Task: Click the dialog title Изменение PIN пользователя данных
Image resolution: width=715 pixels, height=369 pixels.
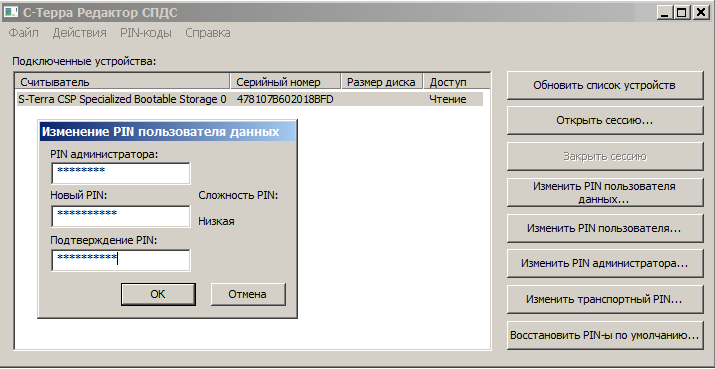Action: 161,132
